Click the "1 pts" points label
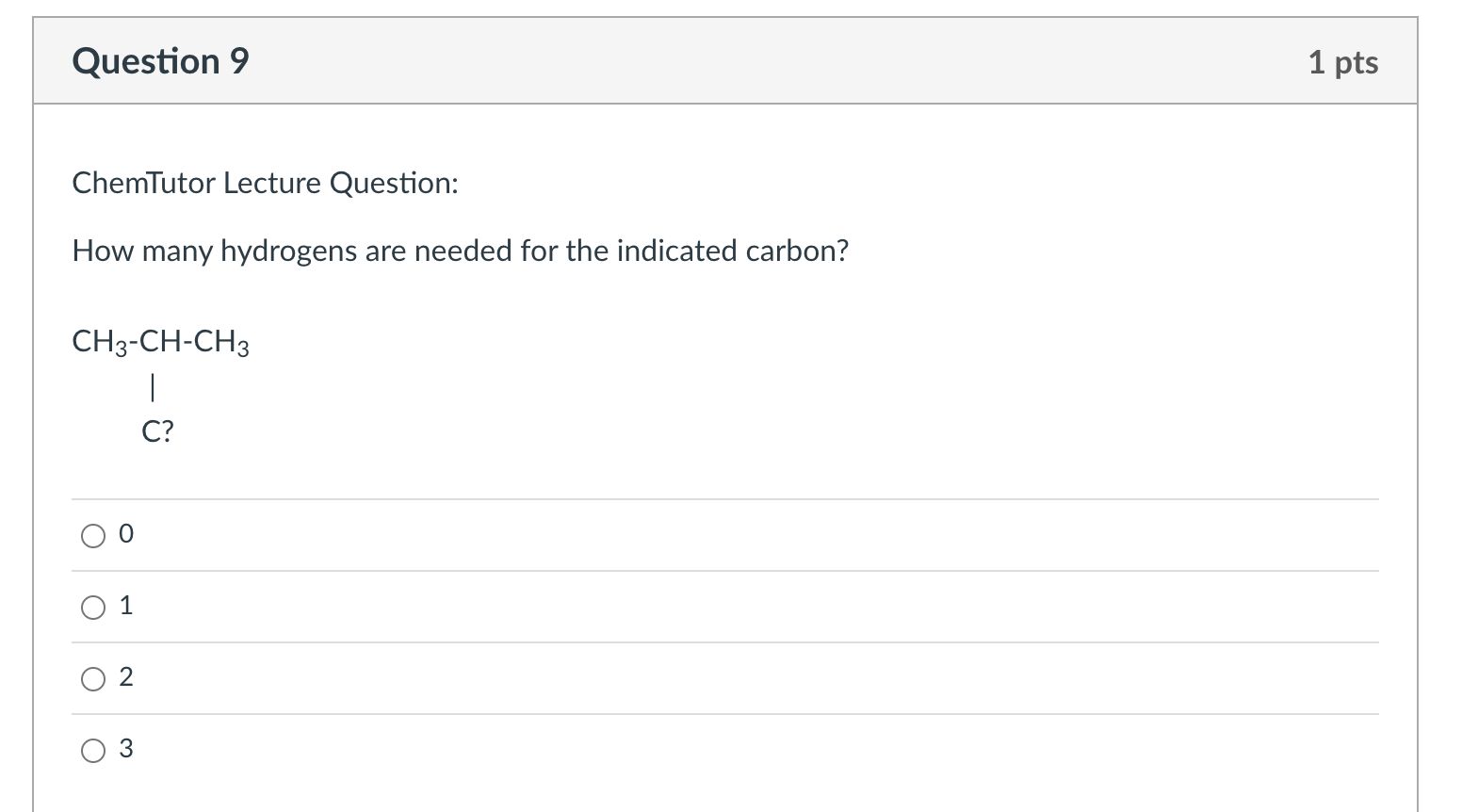1462x812 pixels. (1342, 62)
